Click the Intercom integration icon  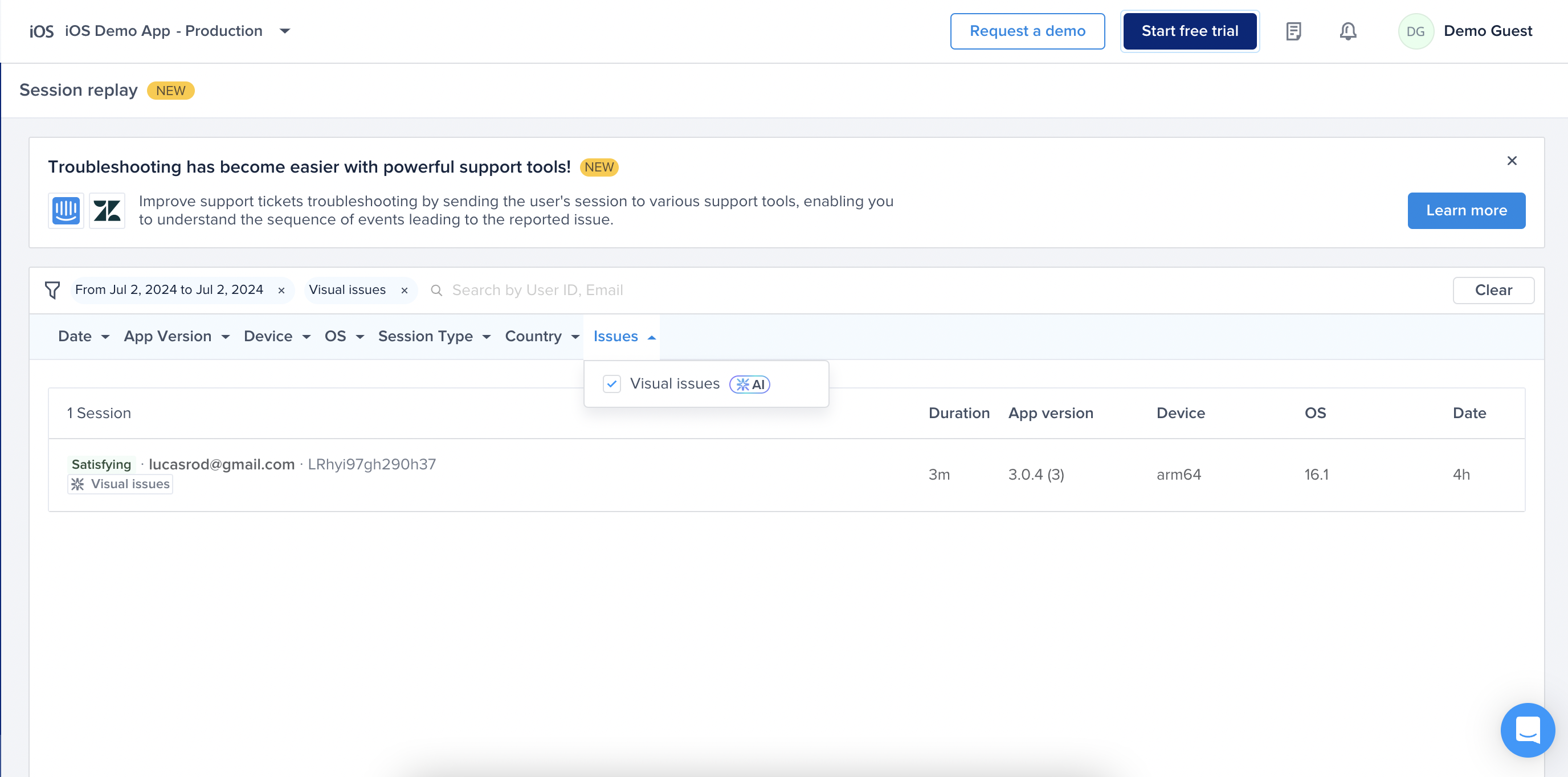pos(66,211)
